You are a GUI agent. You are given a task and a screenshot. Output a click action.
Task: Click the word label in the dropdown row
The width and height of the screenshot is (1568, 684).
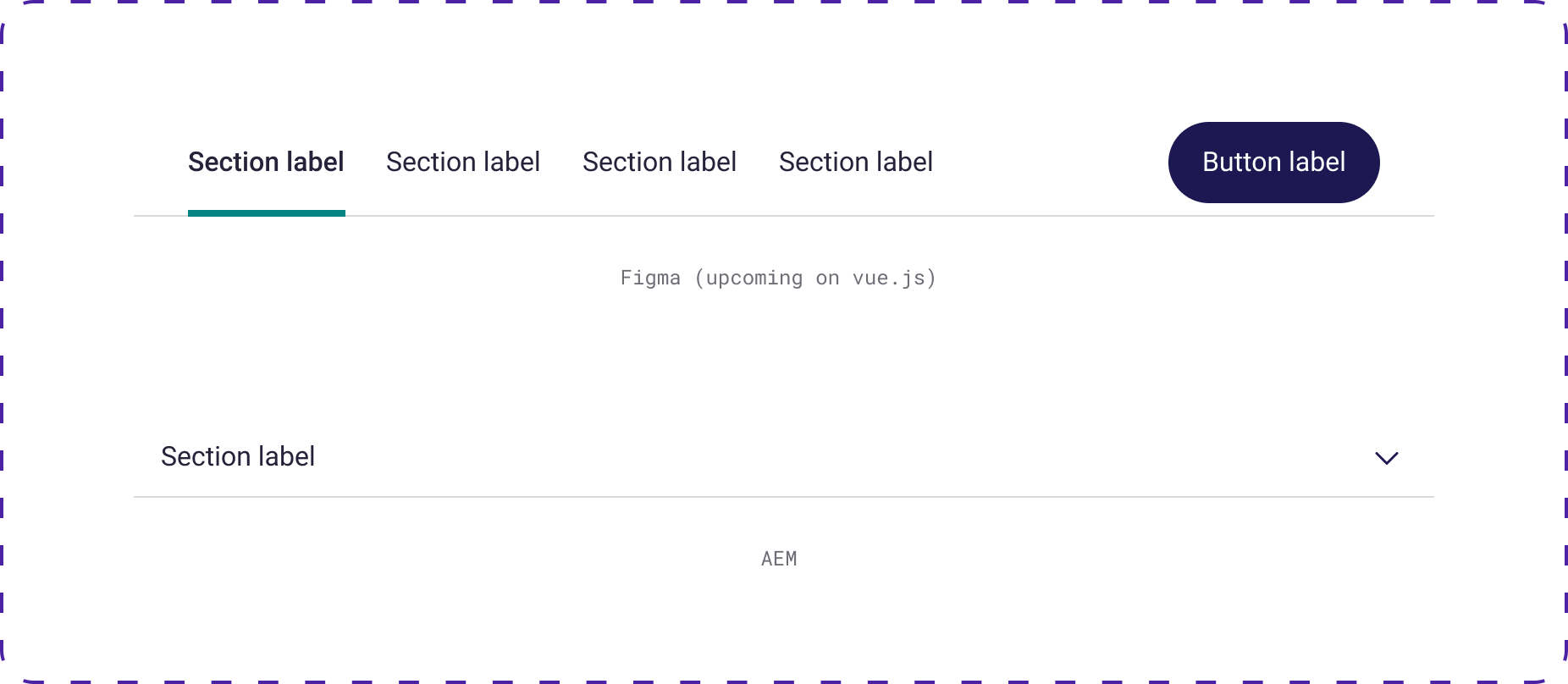pyautogui.click(x=286, y=457)
